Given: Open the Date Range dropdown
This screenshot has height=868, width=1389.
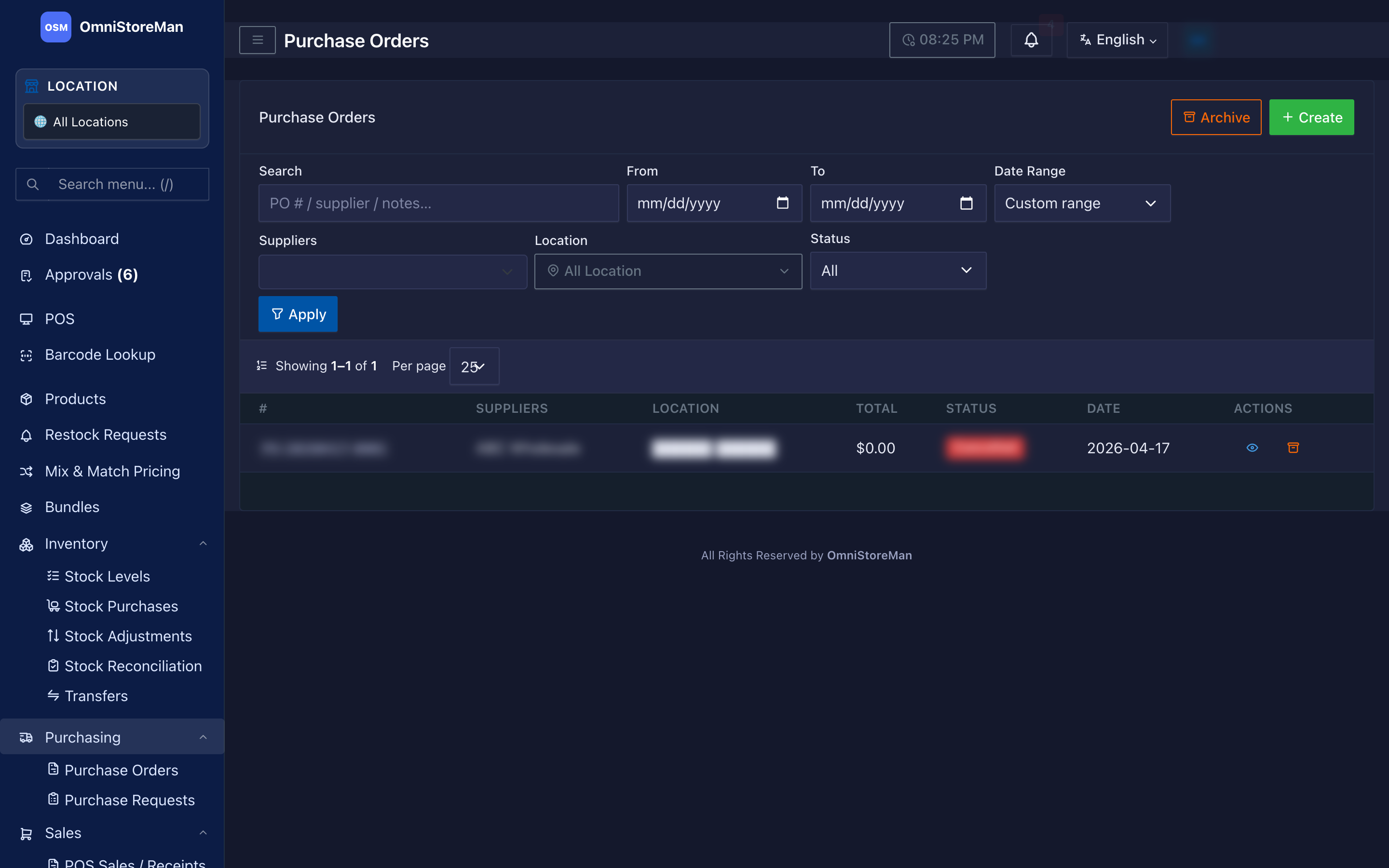Looking at the screenshot, I should (x=1082, y=203).
